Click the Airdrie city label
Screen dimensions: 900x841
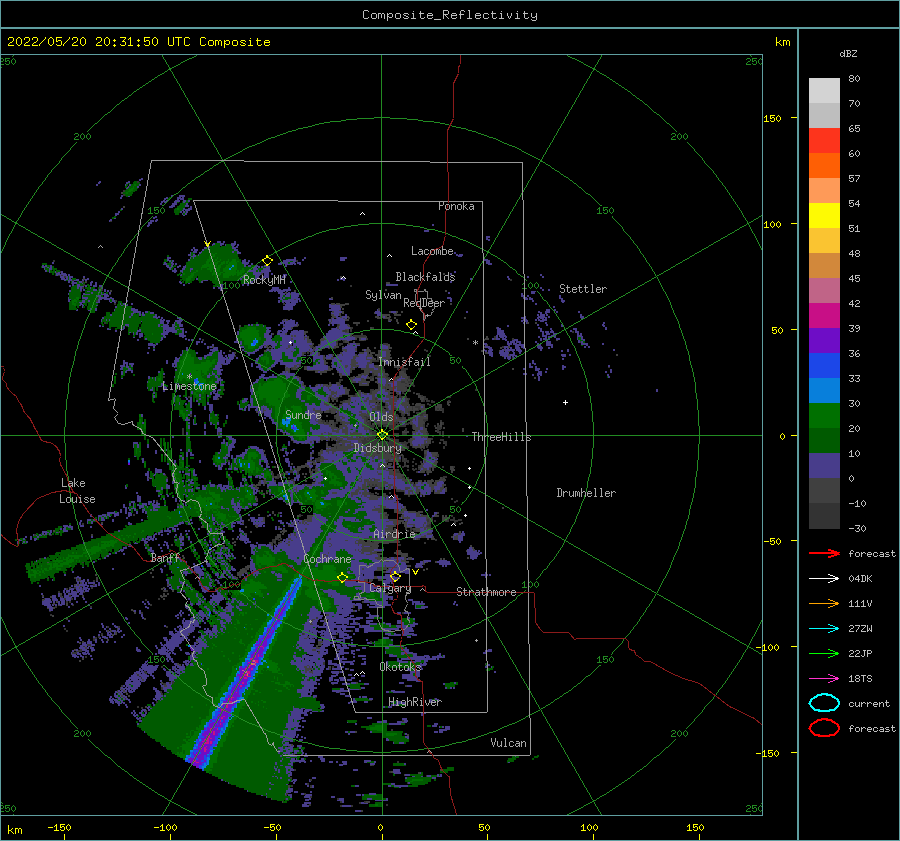pos(394,534)
